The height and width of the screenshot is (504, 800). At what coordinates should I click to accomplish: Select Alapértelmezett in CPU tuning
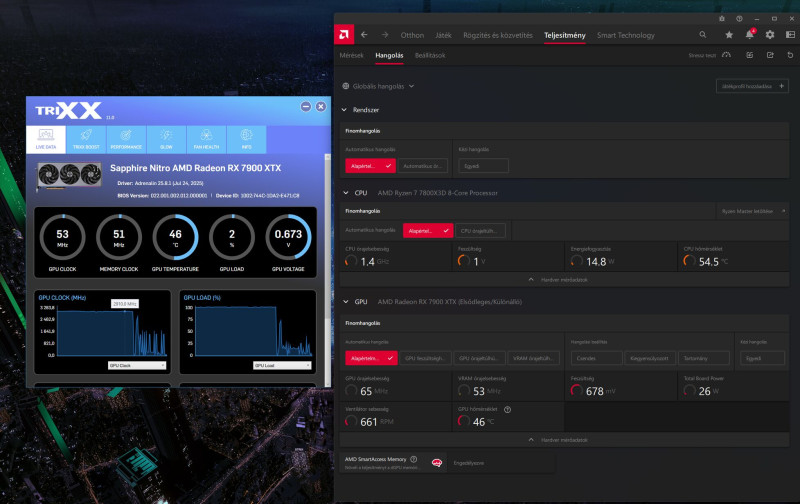pyautogui.click(x=428, y=231)
